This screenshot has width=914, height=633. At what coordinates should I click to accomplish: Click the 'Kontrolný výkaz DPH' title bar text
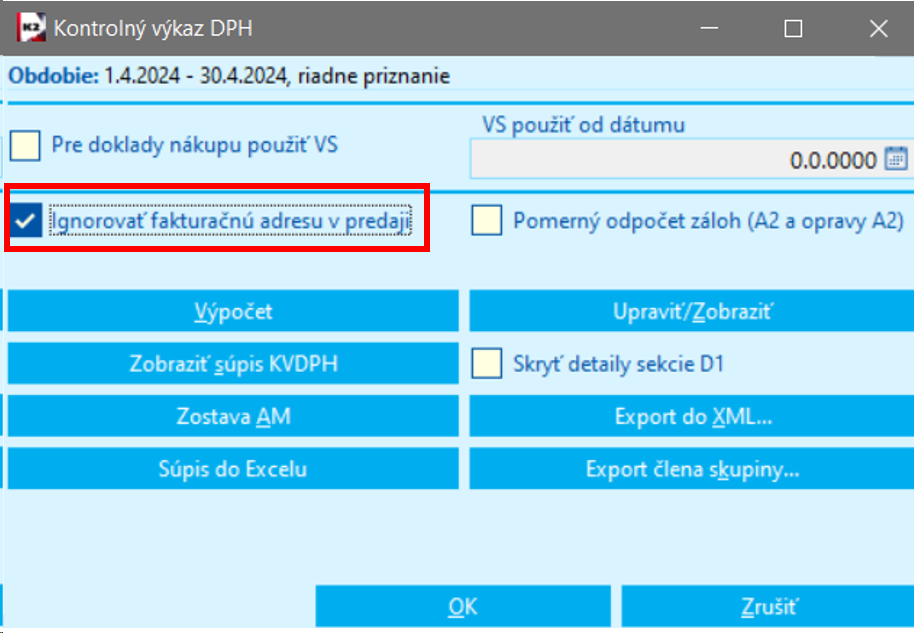point(153,28)
